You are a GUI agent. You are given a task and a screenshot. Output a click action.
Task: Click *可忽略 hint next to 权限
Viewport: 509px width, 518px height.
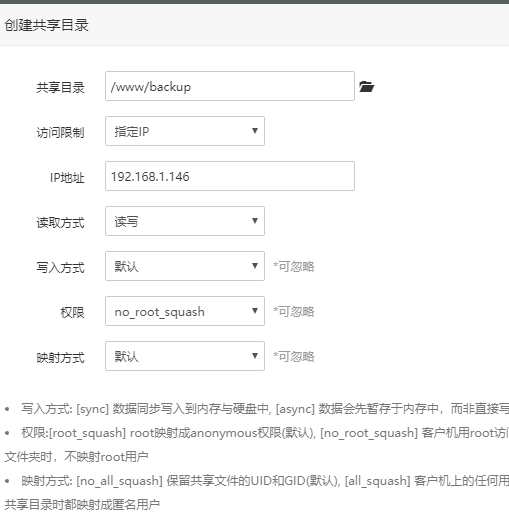pyautogui.click(x=294, y=312)
